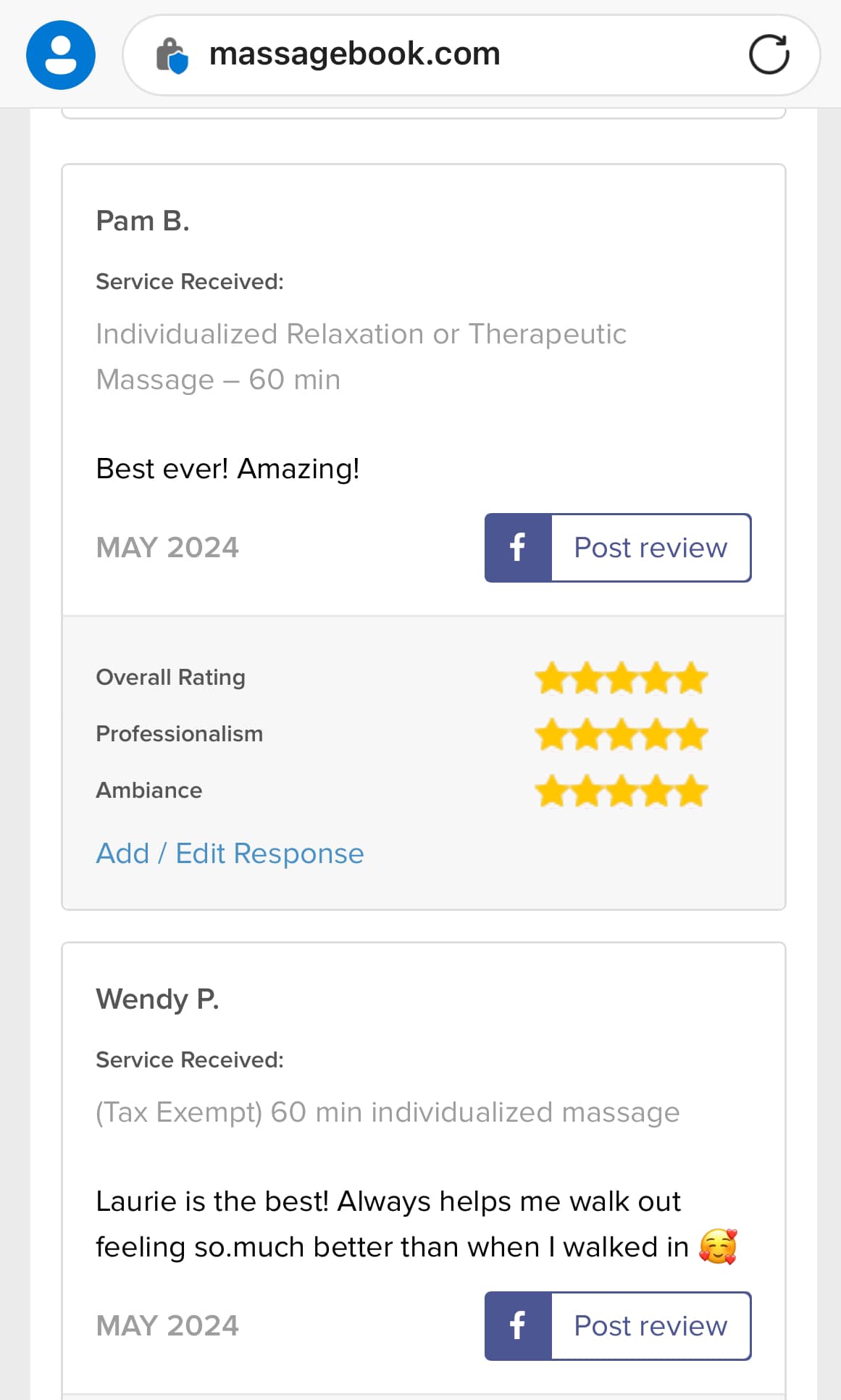The height and width of the screenshot is (1400, 841).
Task: Post Wendy P. review to Facebook
Action: coord(618,1326)
